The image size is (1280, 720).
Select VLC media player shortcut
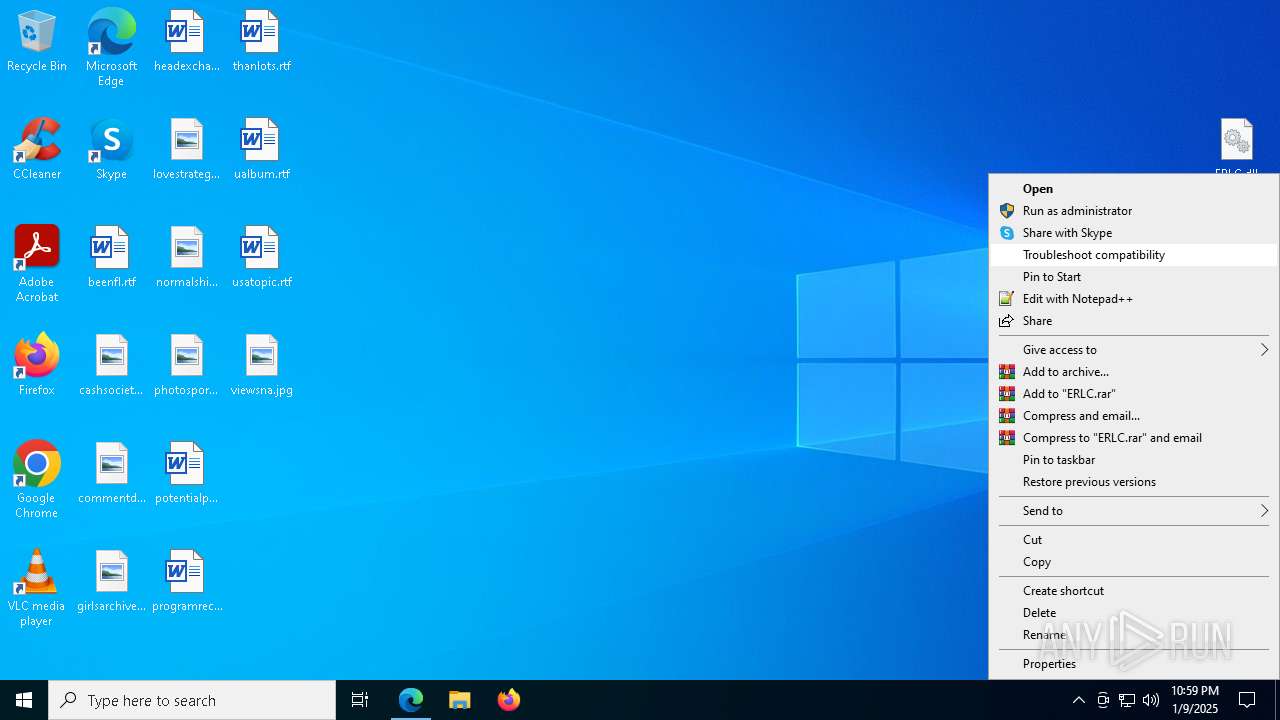click(37, 588)
